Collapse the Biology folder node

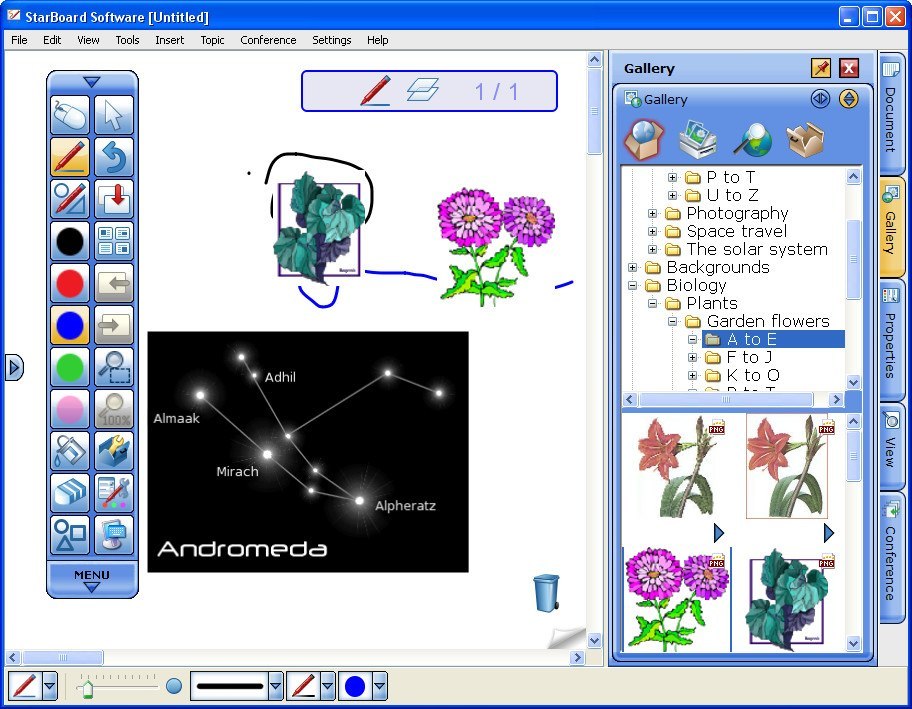[x=632, y=286]
